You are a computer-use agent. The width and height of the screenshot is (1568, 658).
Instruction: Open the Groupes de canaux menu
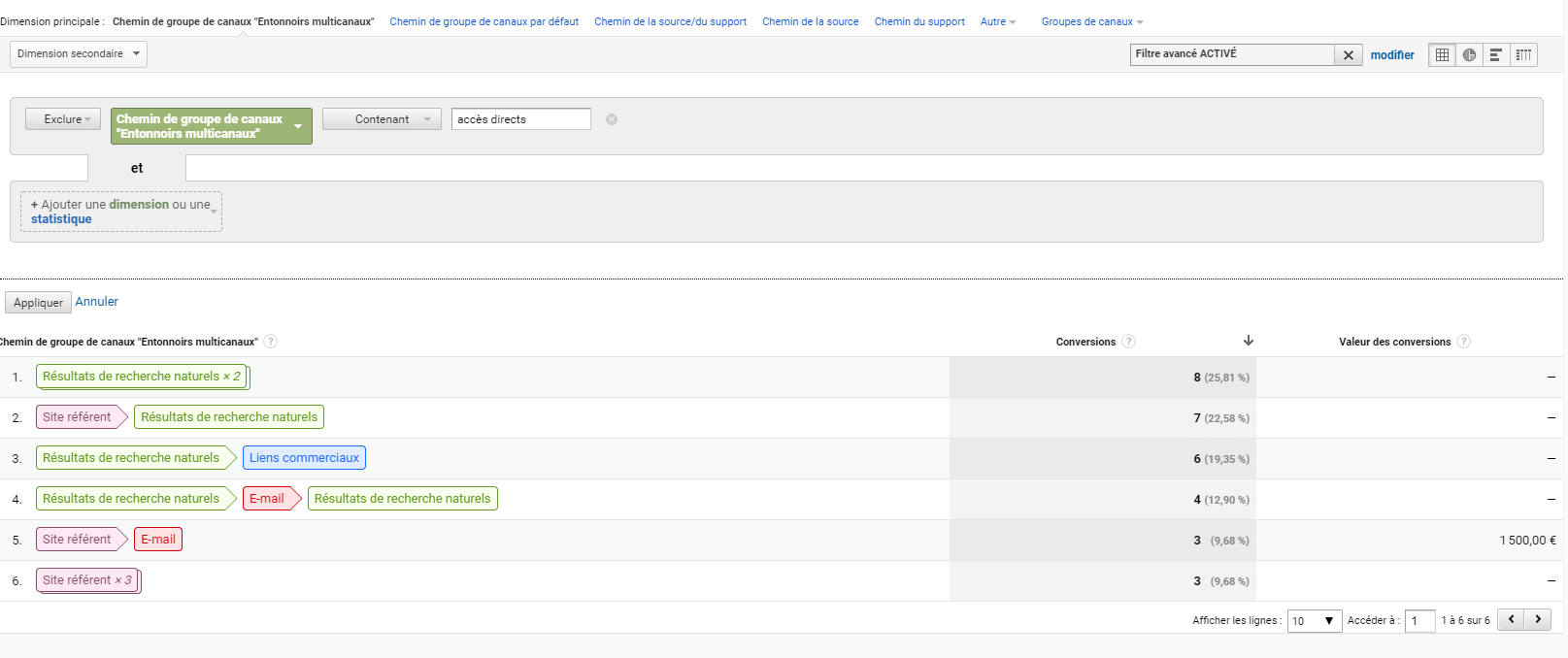[x=1091, y=21]
